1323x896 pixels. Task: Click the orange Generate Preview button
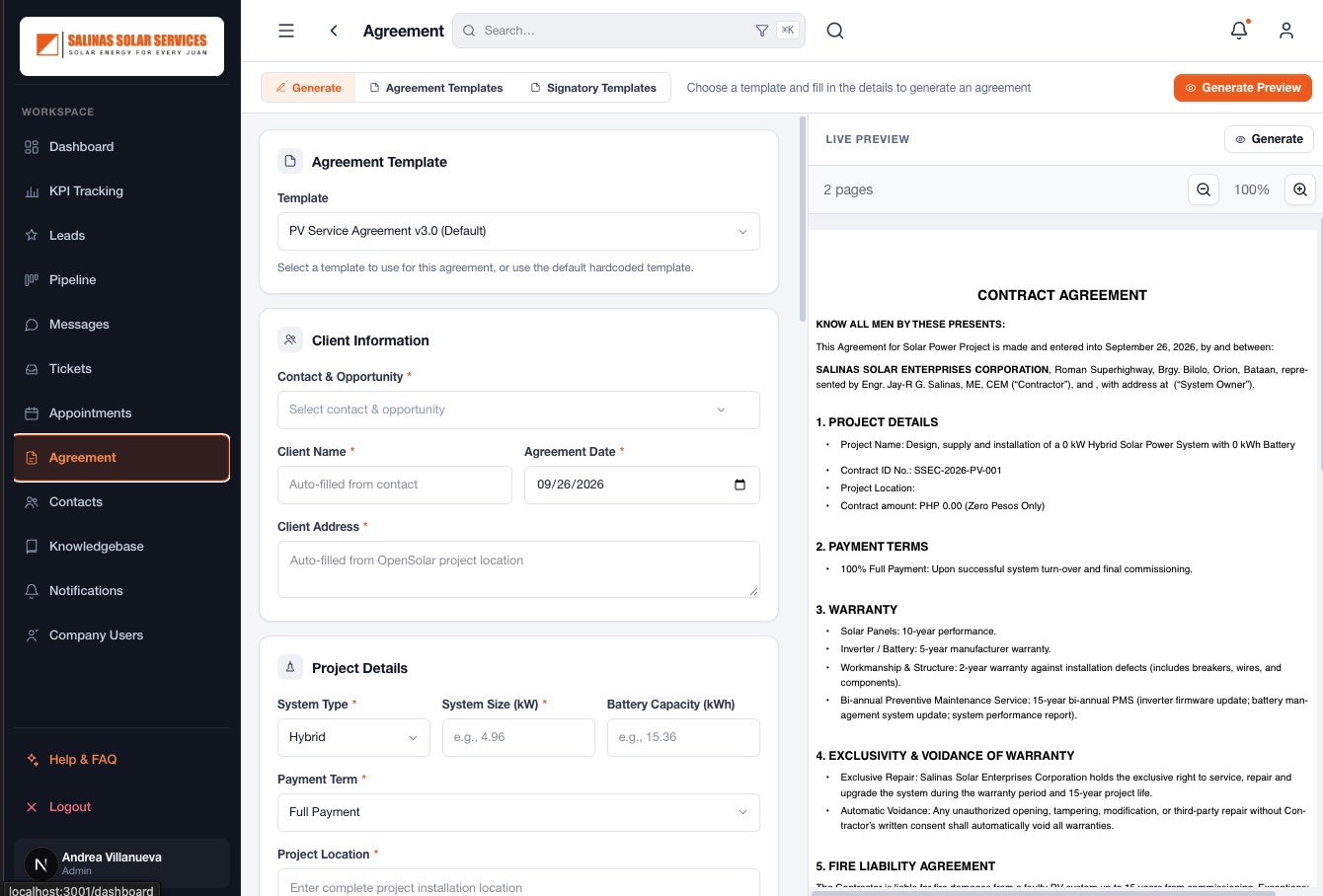pyautogui.click(x=1243, y=88)
